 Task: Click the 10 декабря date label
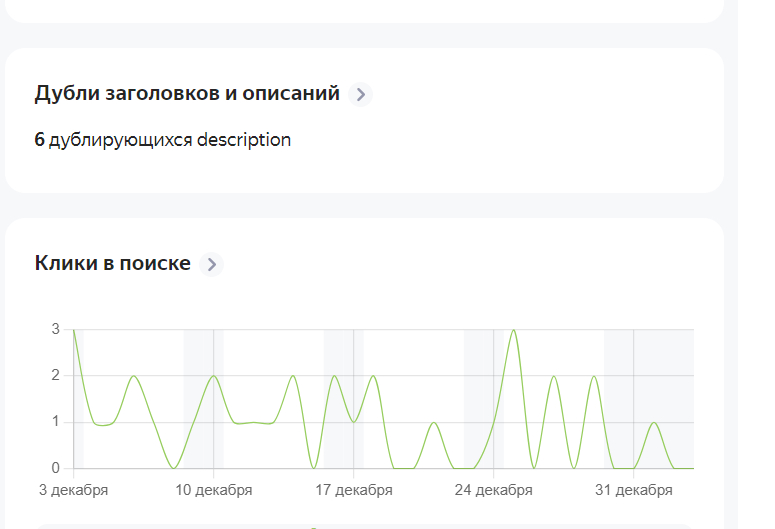click(214, 490)
